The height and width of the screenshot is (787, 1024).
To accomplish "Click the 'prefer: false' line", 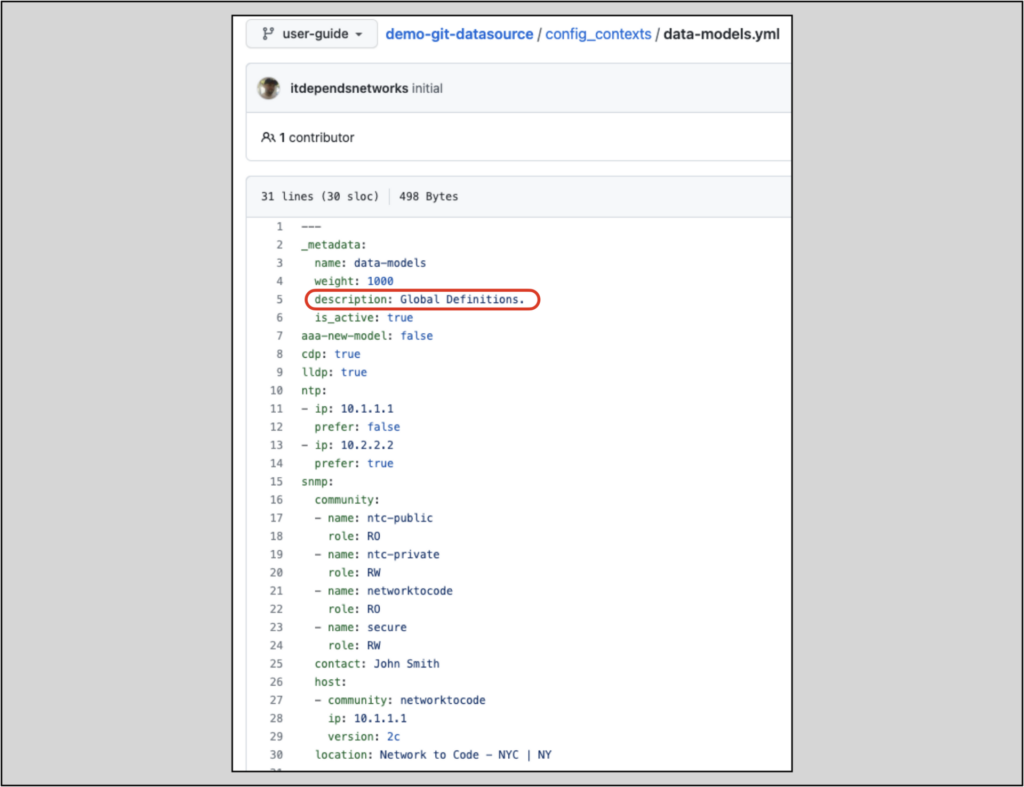I will pyautogui.click(x=357, y=427).
